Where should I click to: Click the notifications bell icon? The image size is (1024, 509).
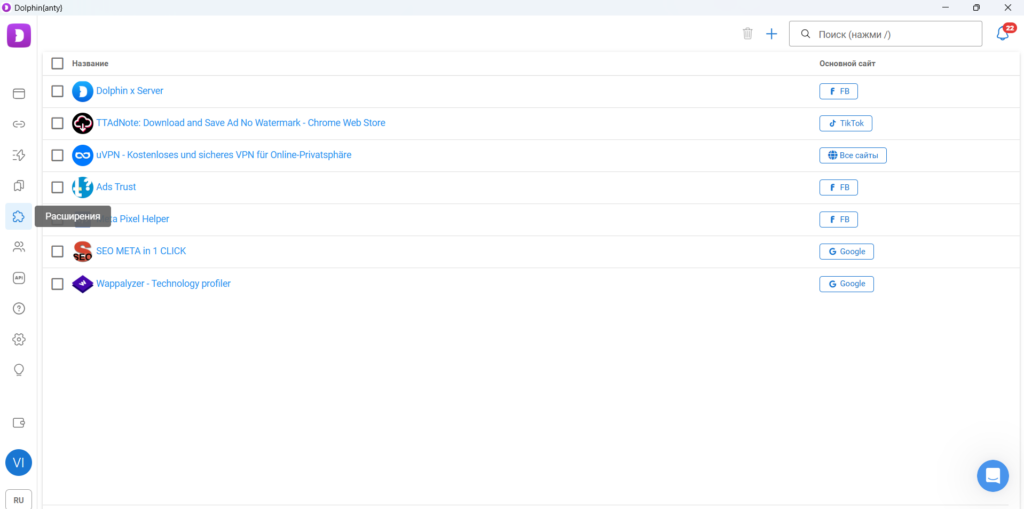pyautogui.click(x=1002, y=34)
